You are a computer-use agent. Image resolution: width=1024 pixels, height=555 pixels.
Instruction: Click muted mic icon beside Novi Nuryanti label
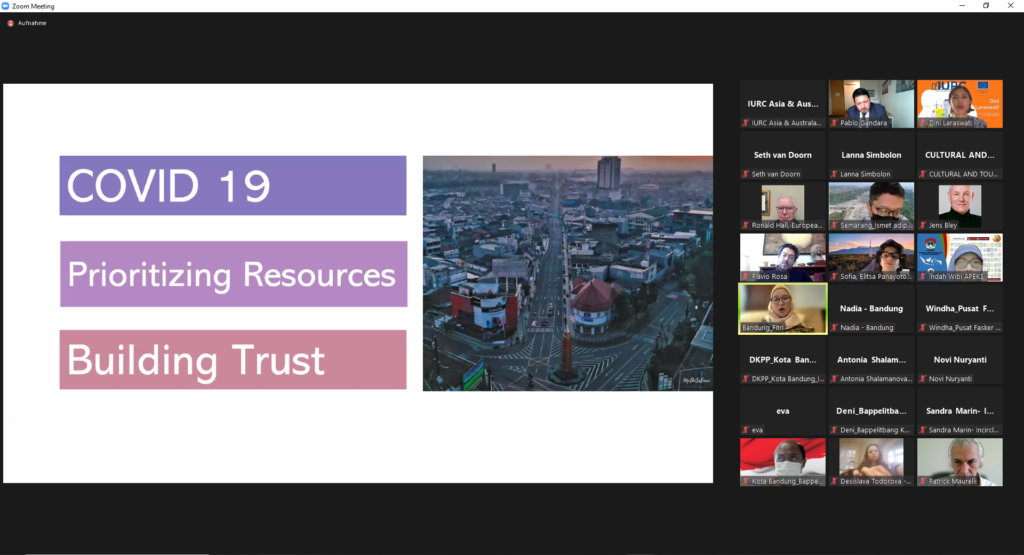click(x=922, y=378)
